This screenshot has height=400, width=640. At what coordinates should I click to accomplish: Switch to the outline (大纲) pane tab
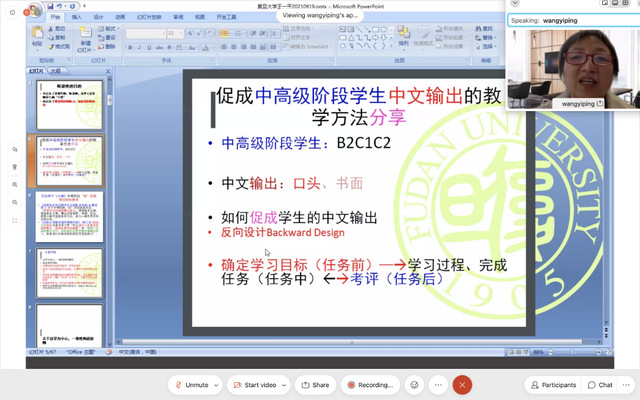[56, 71]
